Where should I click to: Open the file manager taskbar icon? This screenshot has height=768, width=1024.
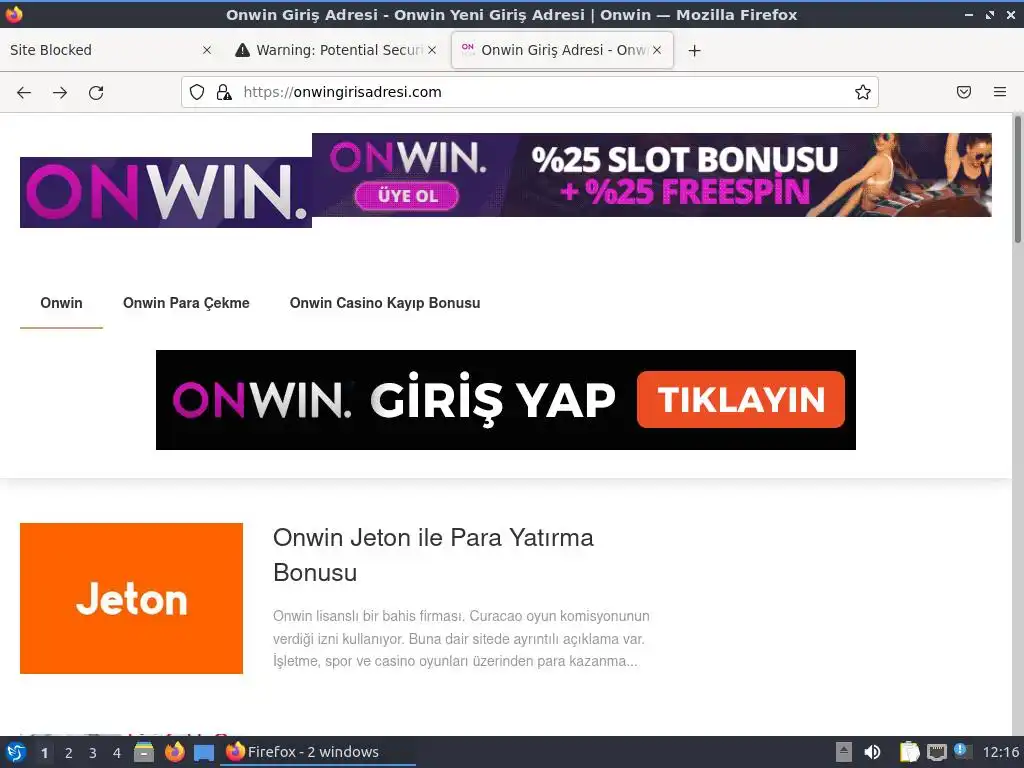144,752
